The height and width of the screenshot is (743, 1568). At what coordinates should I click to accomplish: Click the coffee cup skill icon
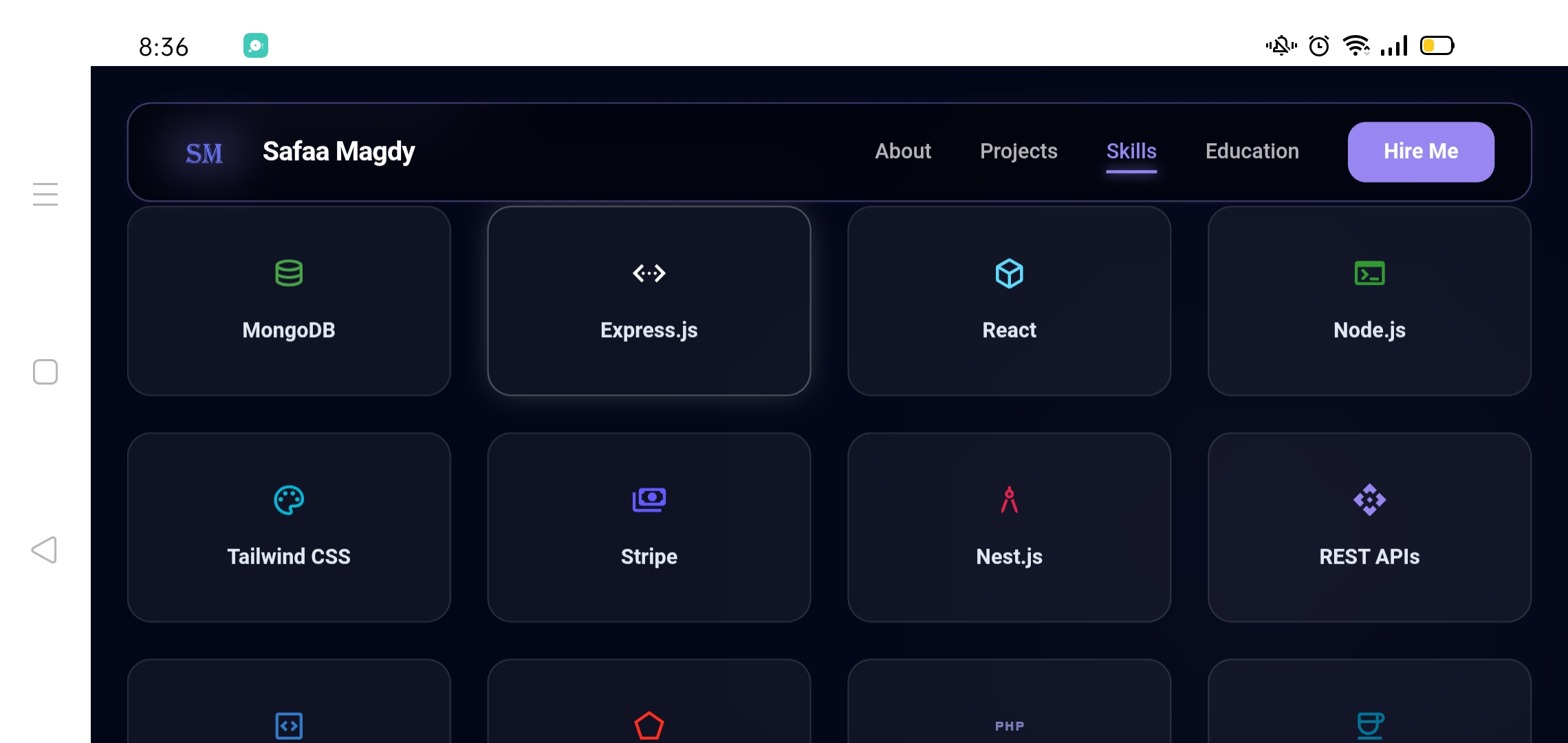pos(1369,726)
